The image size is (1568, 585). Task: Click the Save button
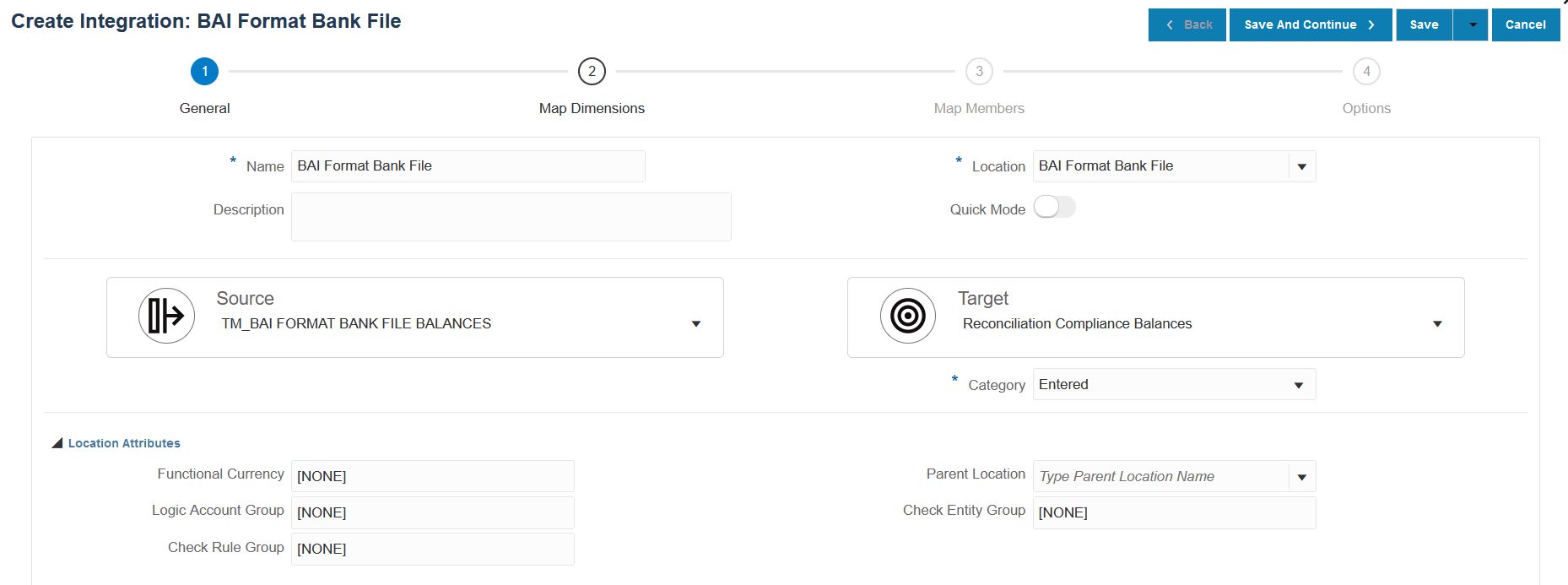coord(1424,25)
